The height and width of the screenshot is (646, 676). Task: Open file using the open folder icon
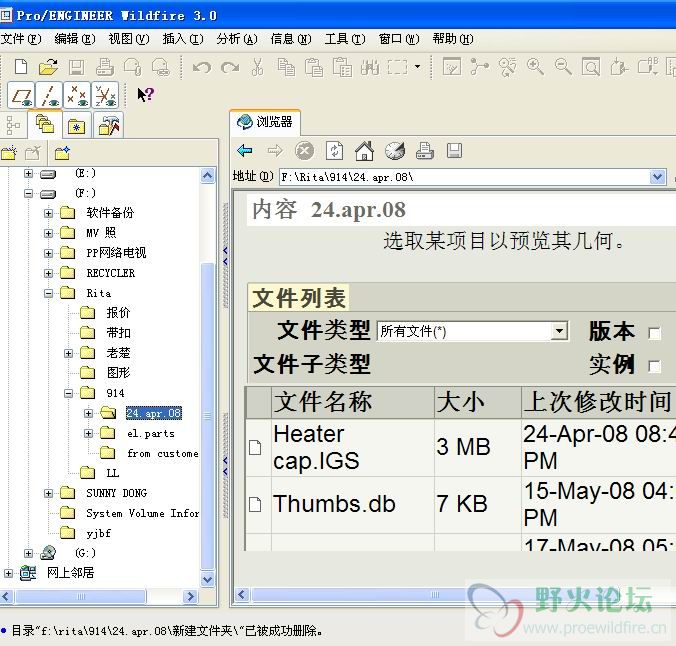pyautogui.click(x=48, y=67)
